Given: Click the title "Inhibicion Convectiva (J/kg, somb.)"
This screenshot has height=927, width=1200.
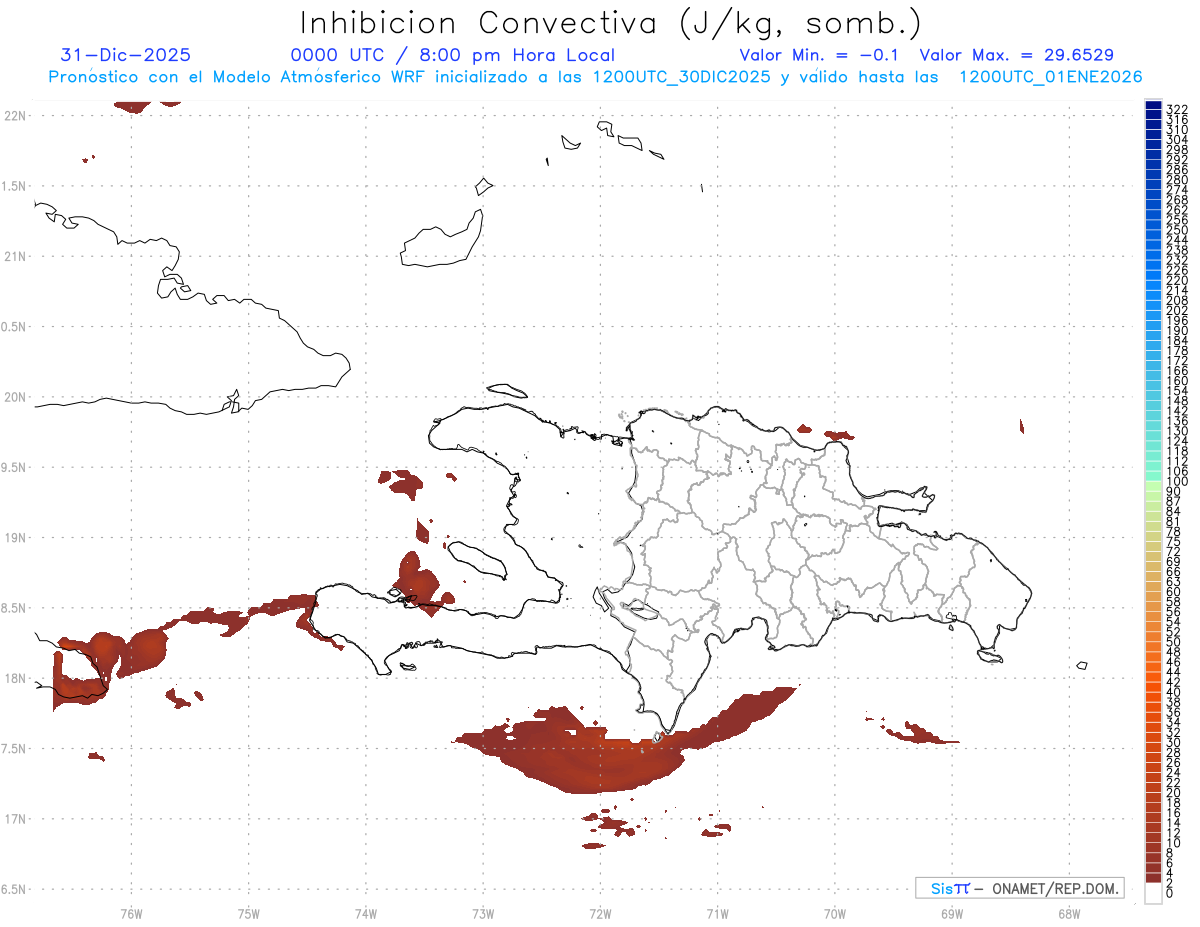Looking at the screenshot, I should [x=611, y=23].
